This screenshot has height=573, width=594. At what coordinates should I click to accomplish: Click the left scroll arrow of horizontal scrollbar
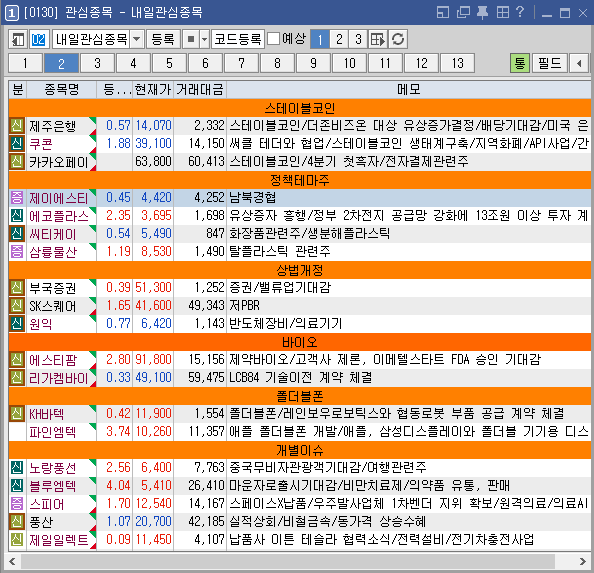tap(12, 561)
